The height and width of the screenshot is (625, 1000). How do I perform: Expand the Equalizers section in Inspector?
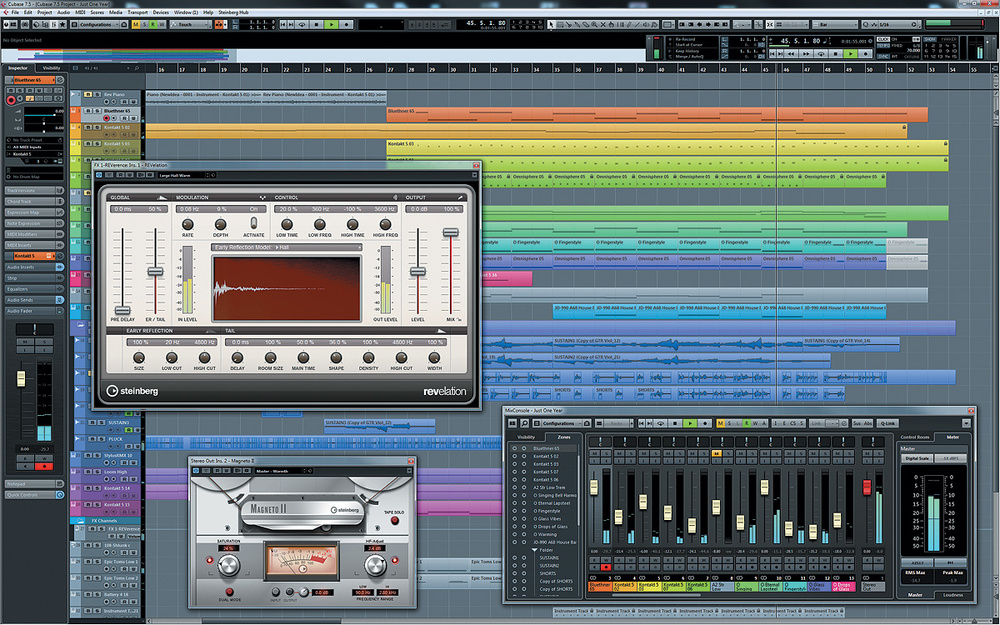click(34, 289)
